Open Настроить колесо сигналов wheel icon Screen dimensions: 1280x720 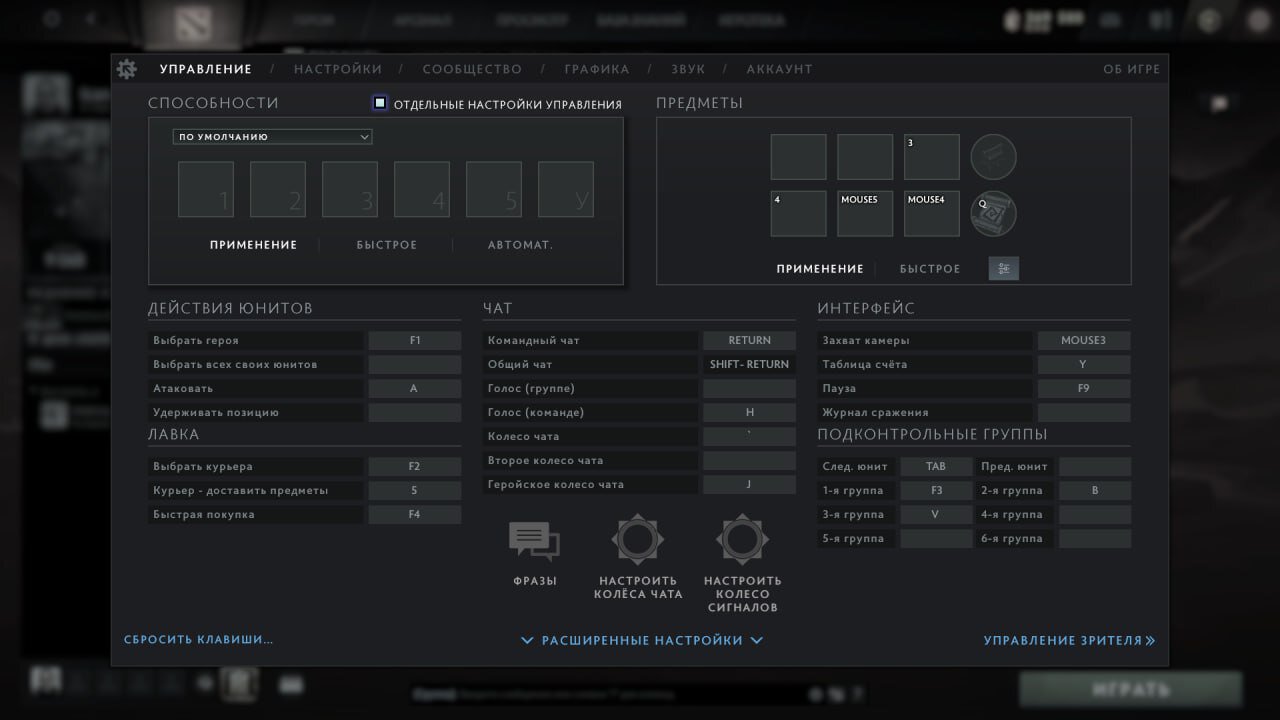(x=742, y=540)
